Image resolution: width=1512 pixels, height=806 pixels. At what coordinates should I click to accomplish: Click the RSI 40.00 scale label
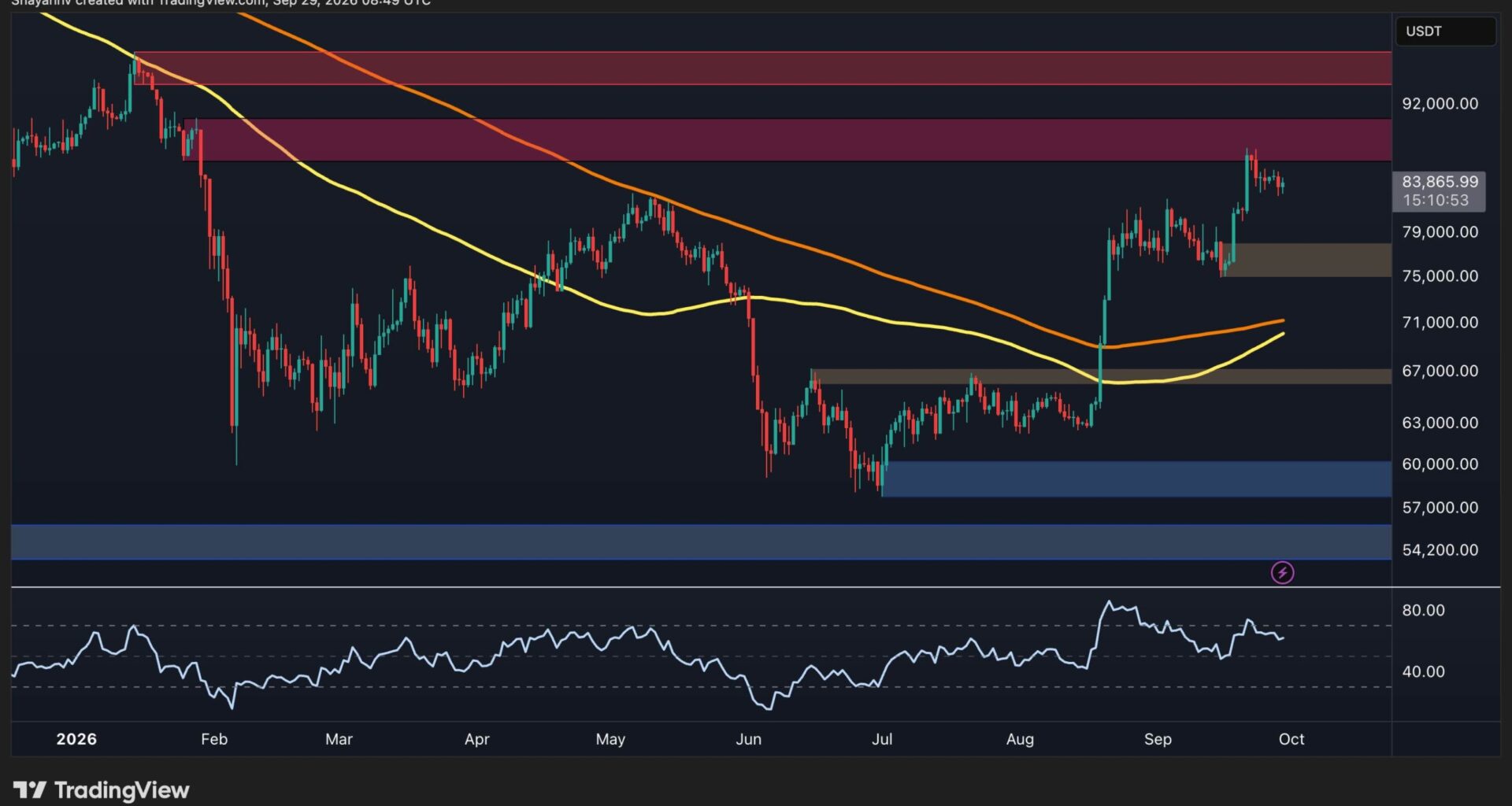[1423, 671]
